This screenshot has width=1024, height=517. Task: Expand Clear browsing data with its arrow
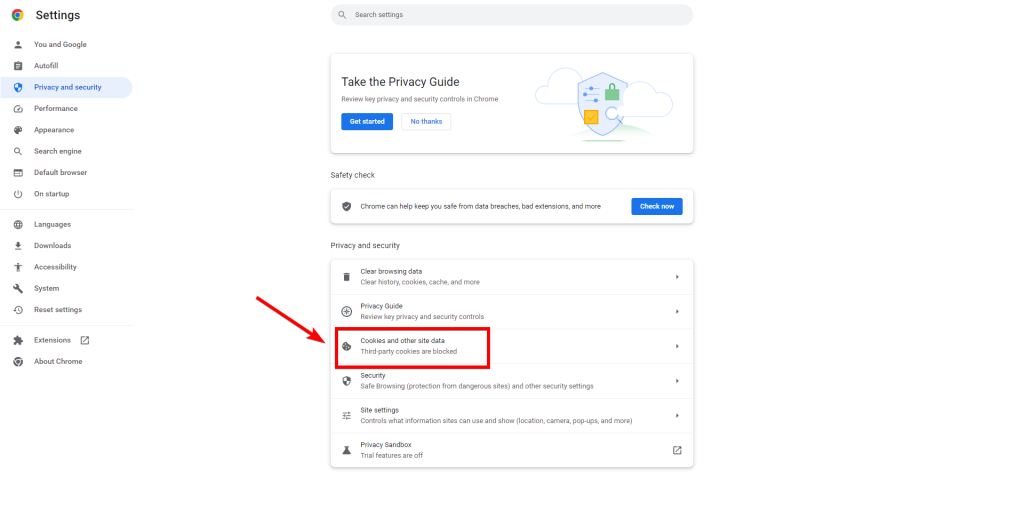pyautogui.click(x=677, y=277)
